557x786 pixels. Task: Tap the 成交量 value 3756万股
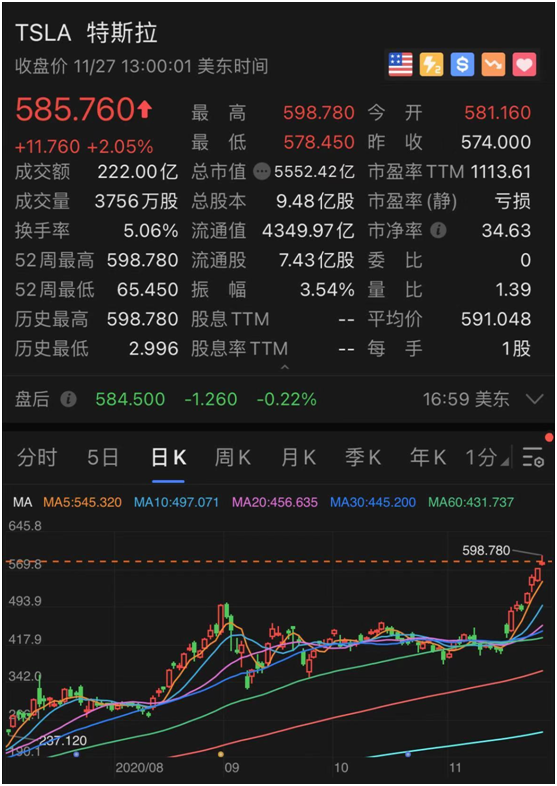tap(136, 202)
